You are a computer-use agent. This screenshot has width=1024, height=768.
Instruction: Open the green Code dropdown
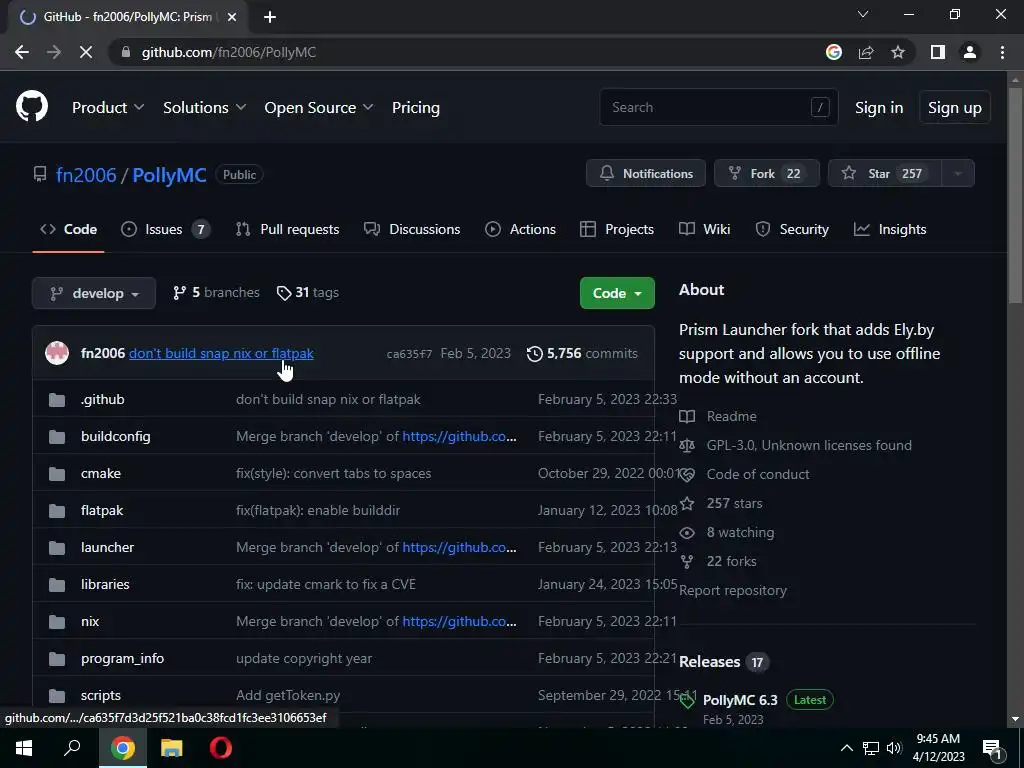(x=617, y=293)
